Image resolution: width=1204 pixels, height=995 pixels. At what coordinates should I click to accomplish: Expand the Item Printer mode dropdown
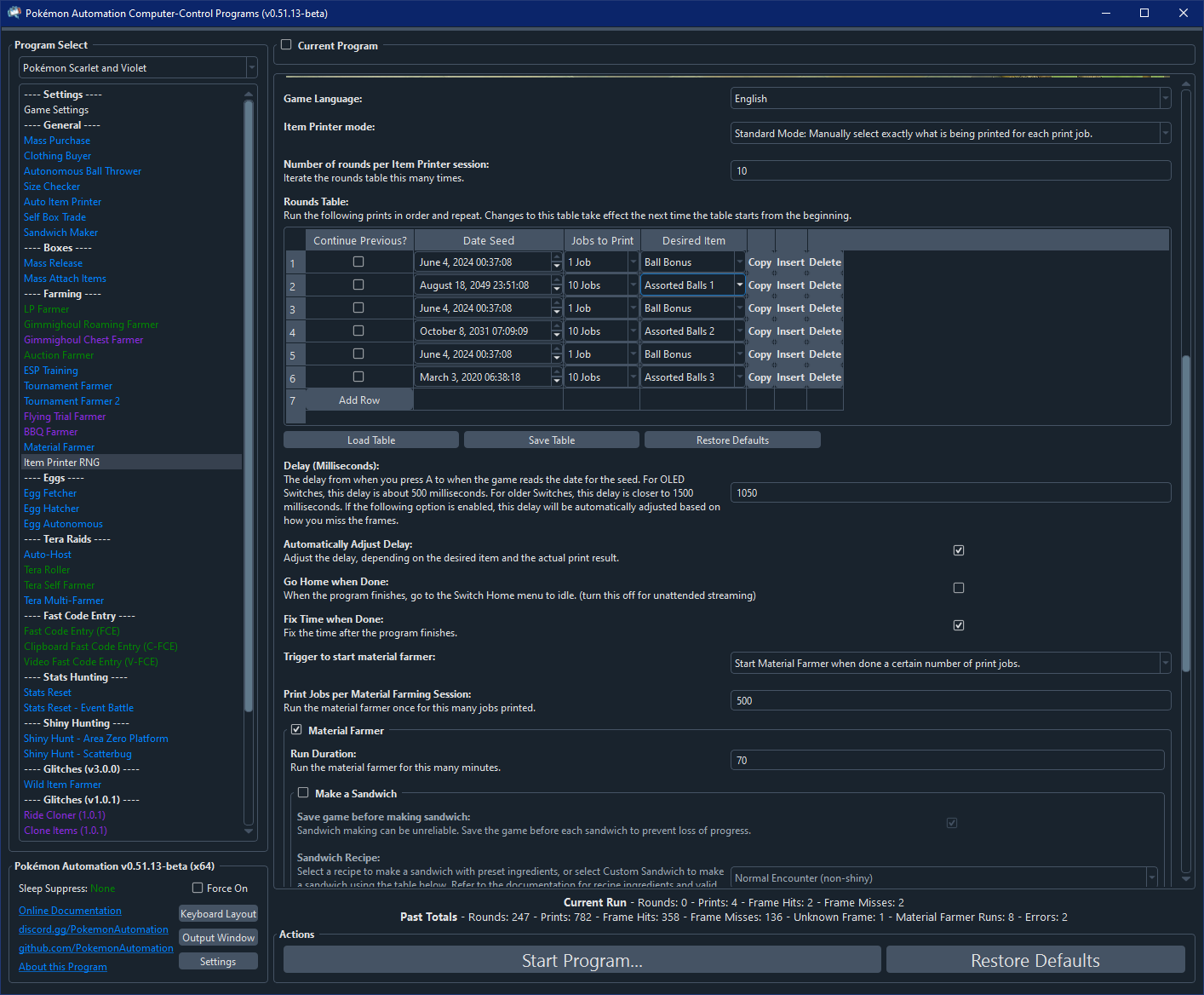click(950, 134)
